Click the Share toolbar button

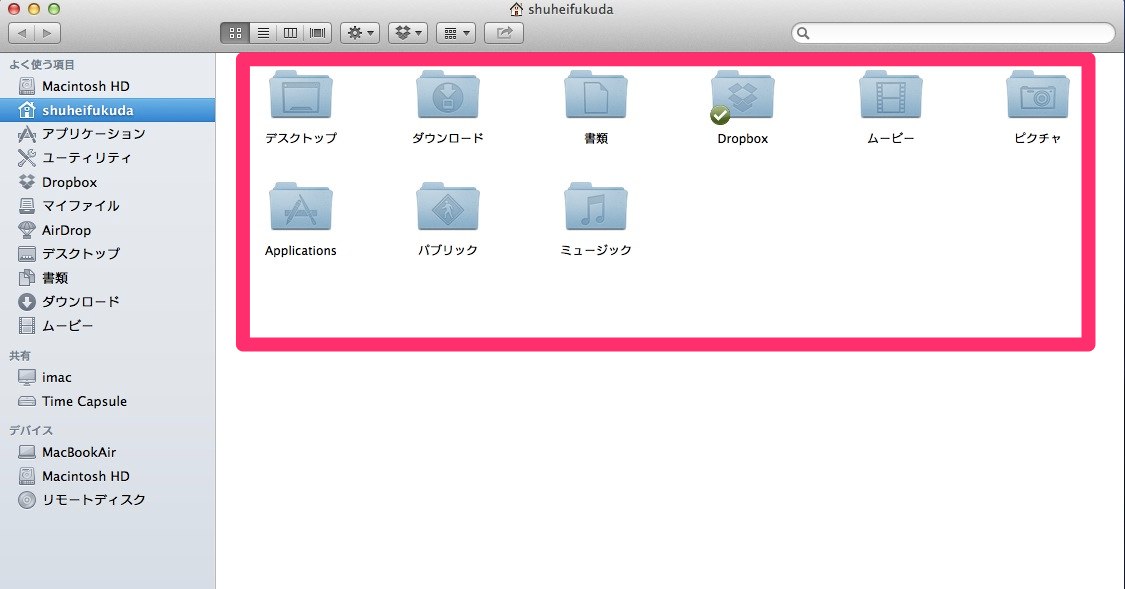504,33
